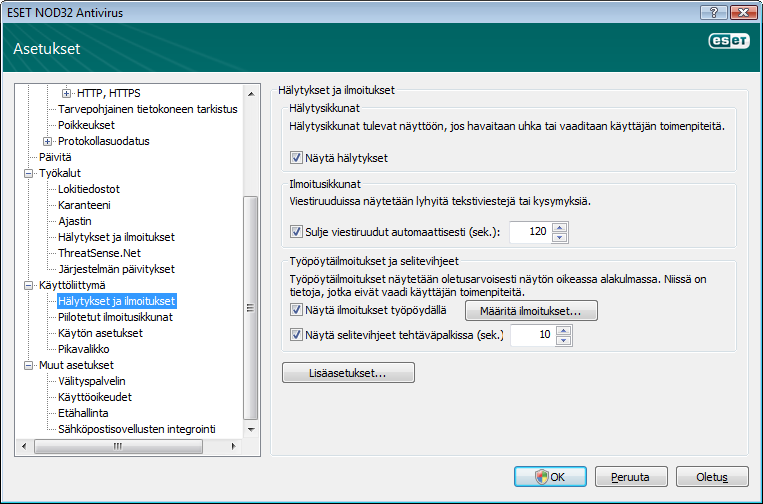Click tree horizontal scrollbar left arrow
This screenshot has width=763, height=504.
(24, 446)
